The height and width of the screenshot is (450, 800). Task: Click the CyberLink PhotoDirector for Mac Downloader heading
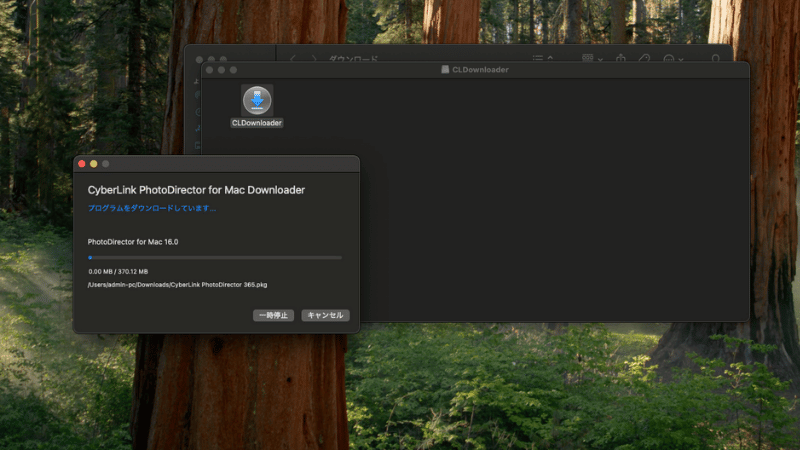click(196, 190)
